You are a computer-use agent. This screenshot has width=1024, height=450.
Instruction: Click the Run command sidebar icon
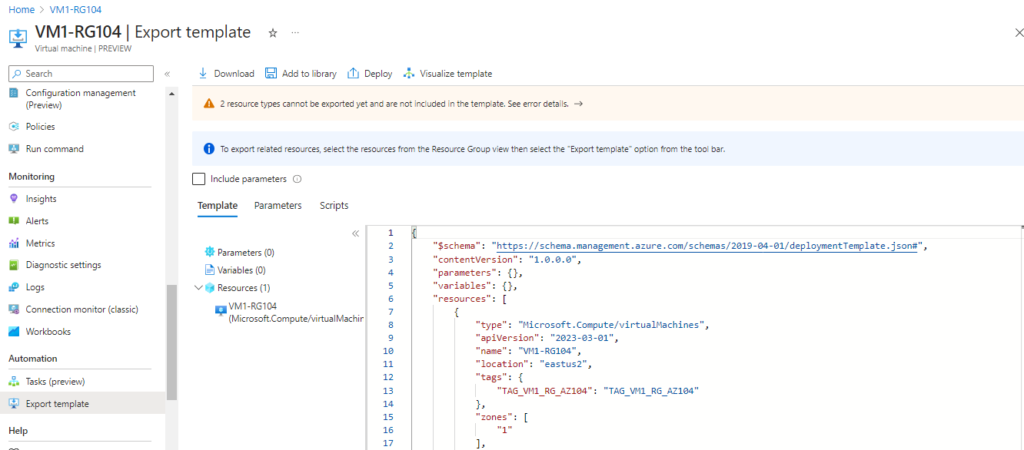(14, 149)
